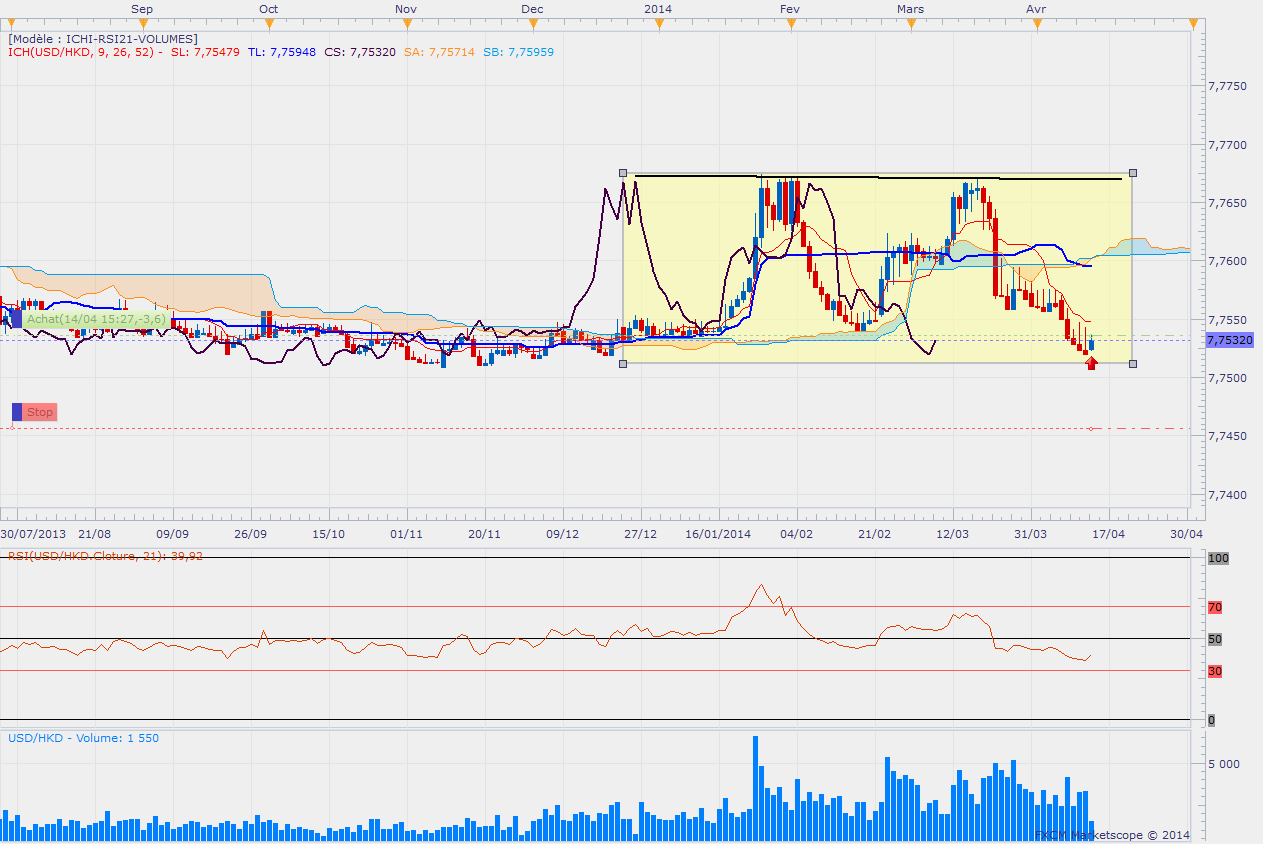This screenshot has height=844, width=1263.
Task: Click the orange triangle marker under Sep
Action: pos(143,22)
